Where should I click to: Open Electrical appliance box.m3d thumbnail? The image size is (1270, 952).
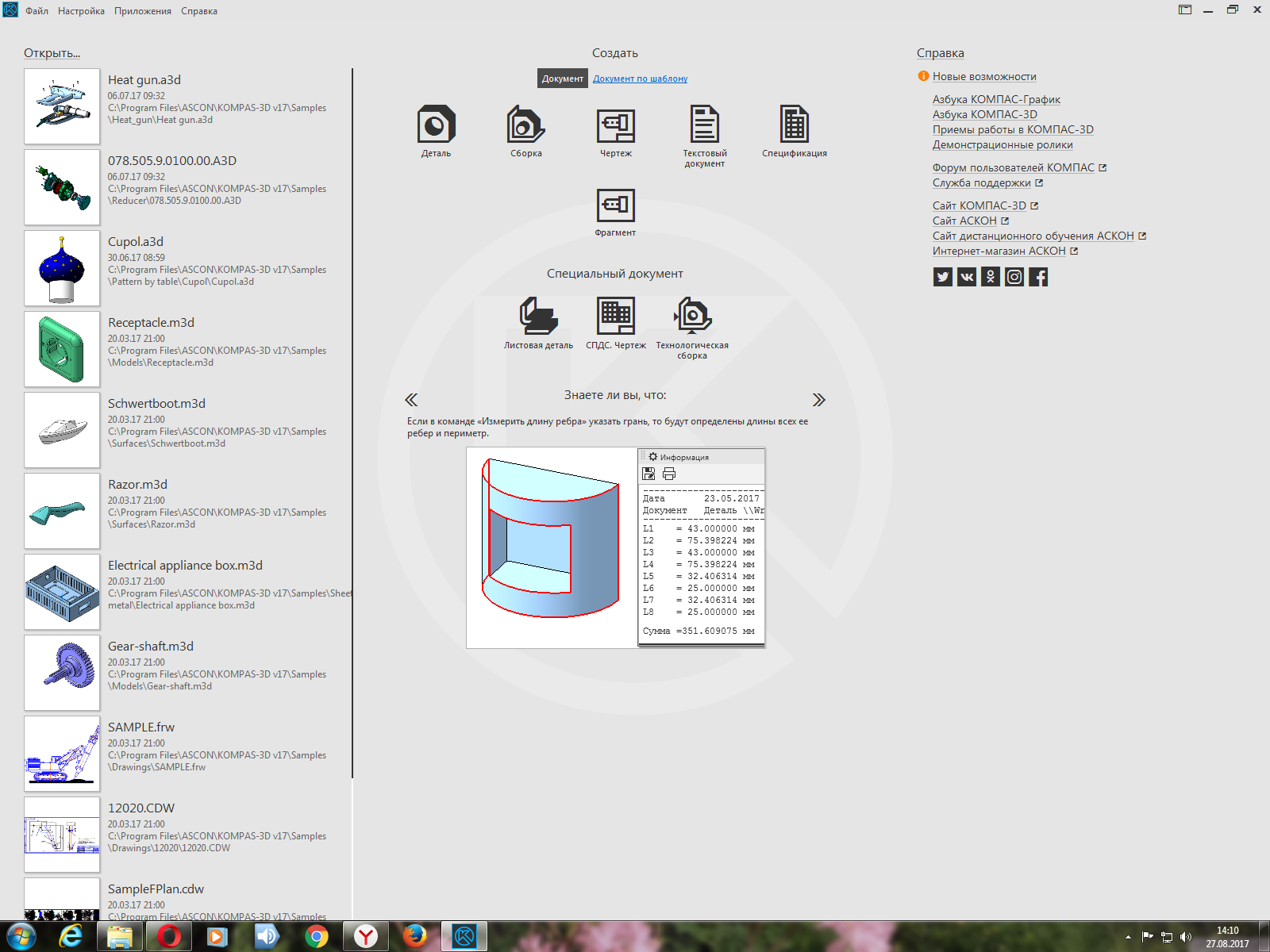[62, 592]
